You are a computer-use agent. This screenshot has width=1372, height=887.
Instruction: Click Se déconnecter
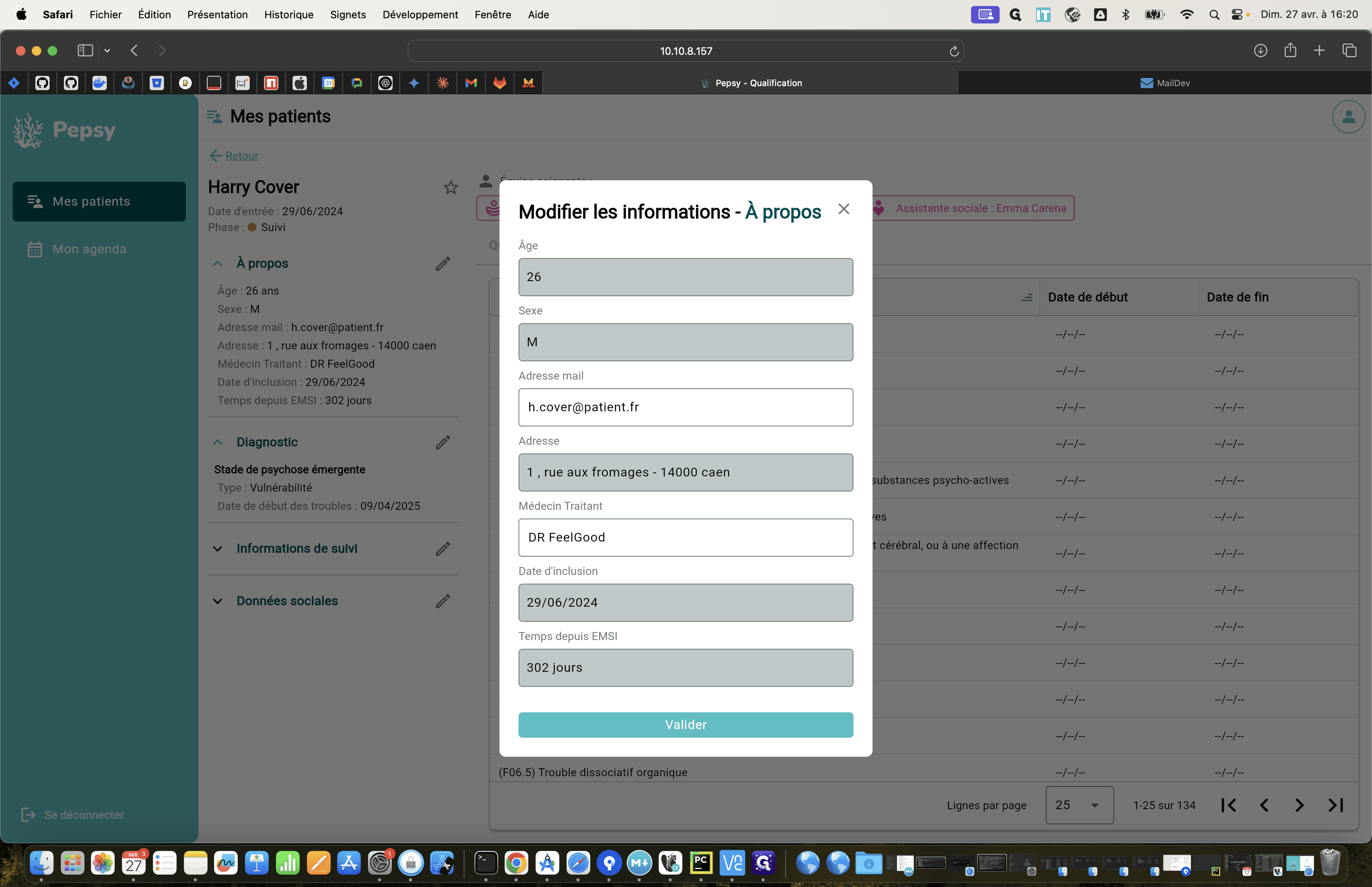coord(73,814)
